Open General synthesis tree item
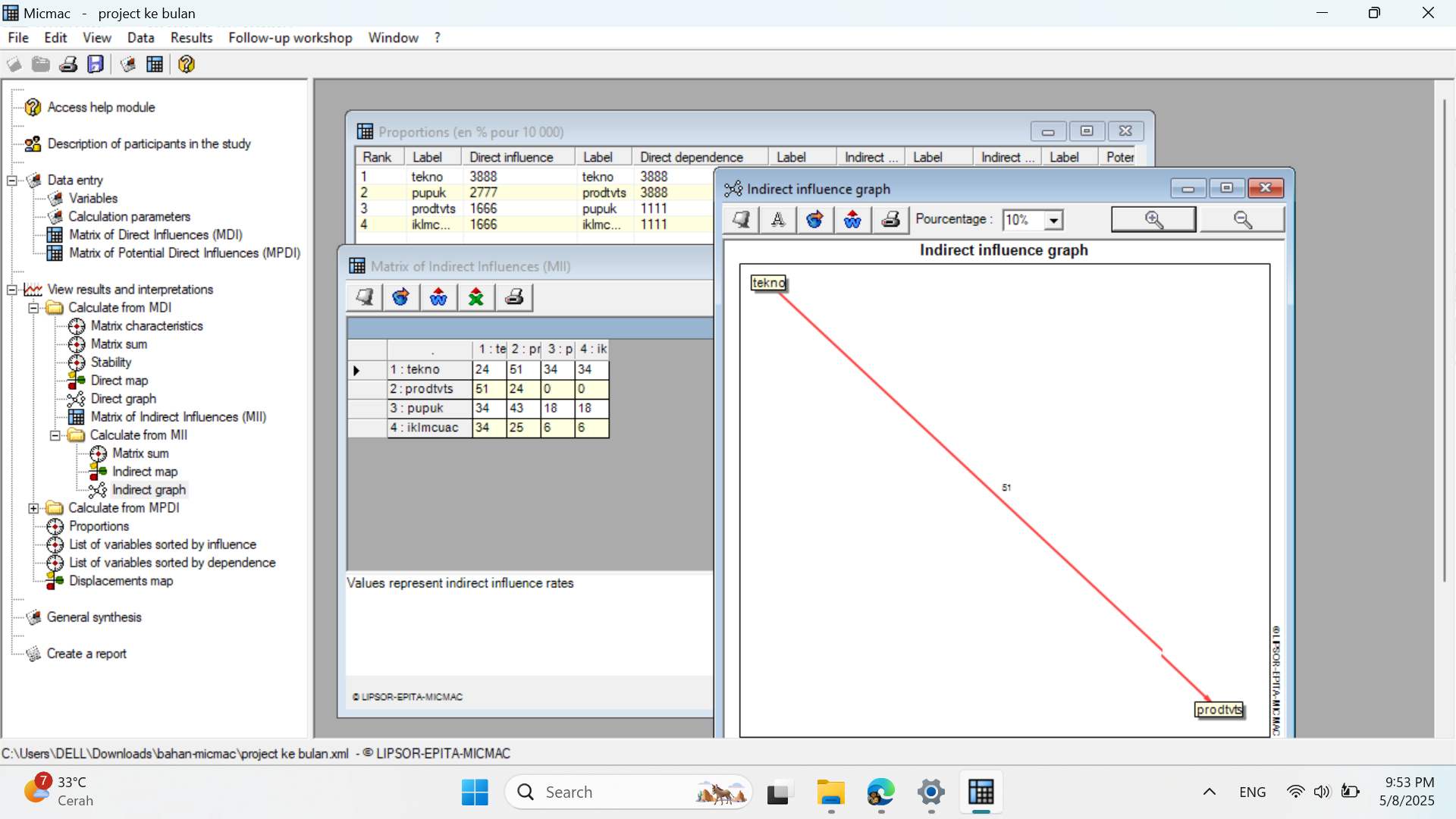The width and height of the screenshot is (1456, 819). [94, 617]
